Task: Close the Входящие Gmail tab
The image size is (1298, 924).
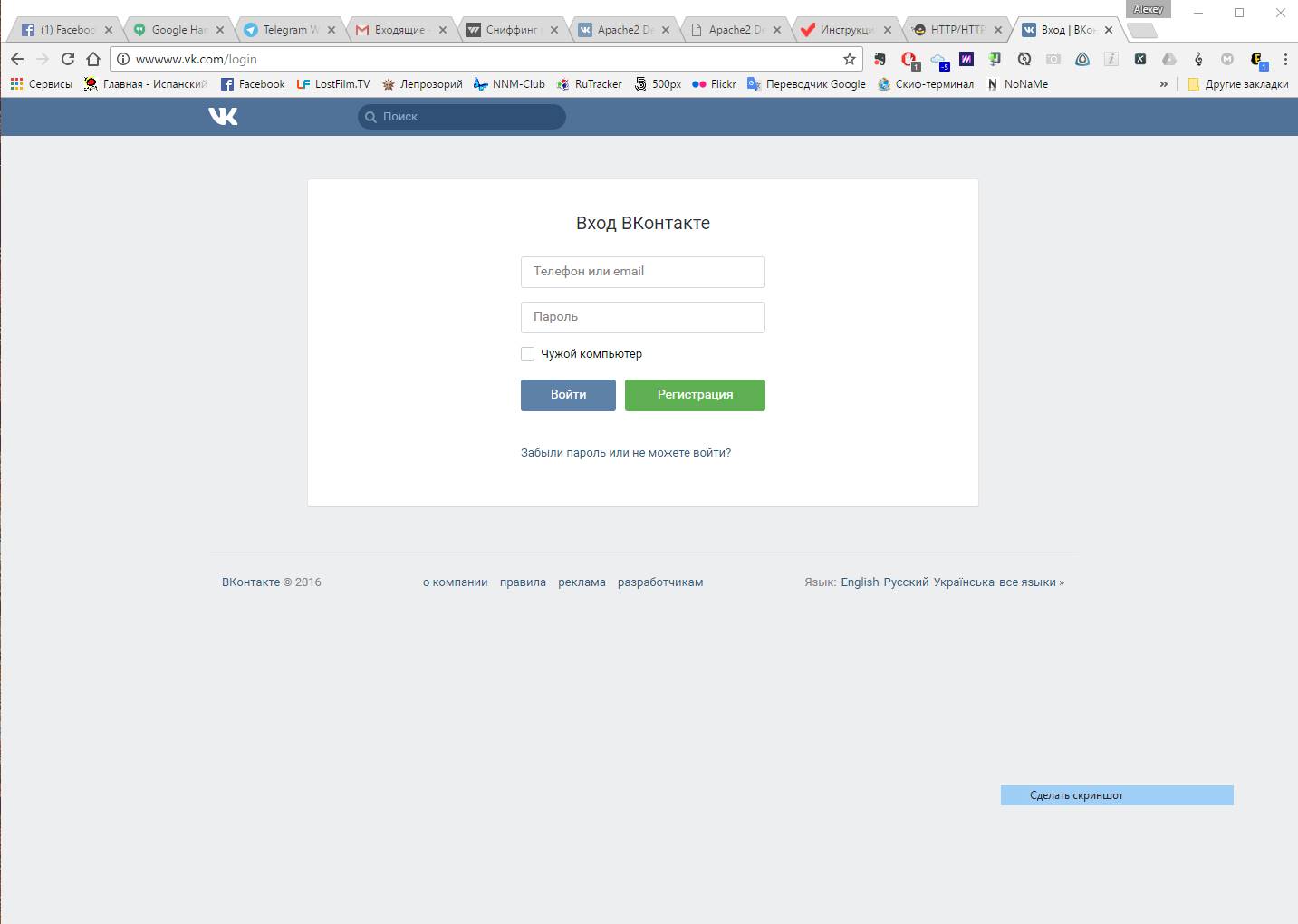Action: pos(443,30)
